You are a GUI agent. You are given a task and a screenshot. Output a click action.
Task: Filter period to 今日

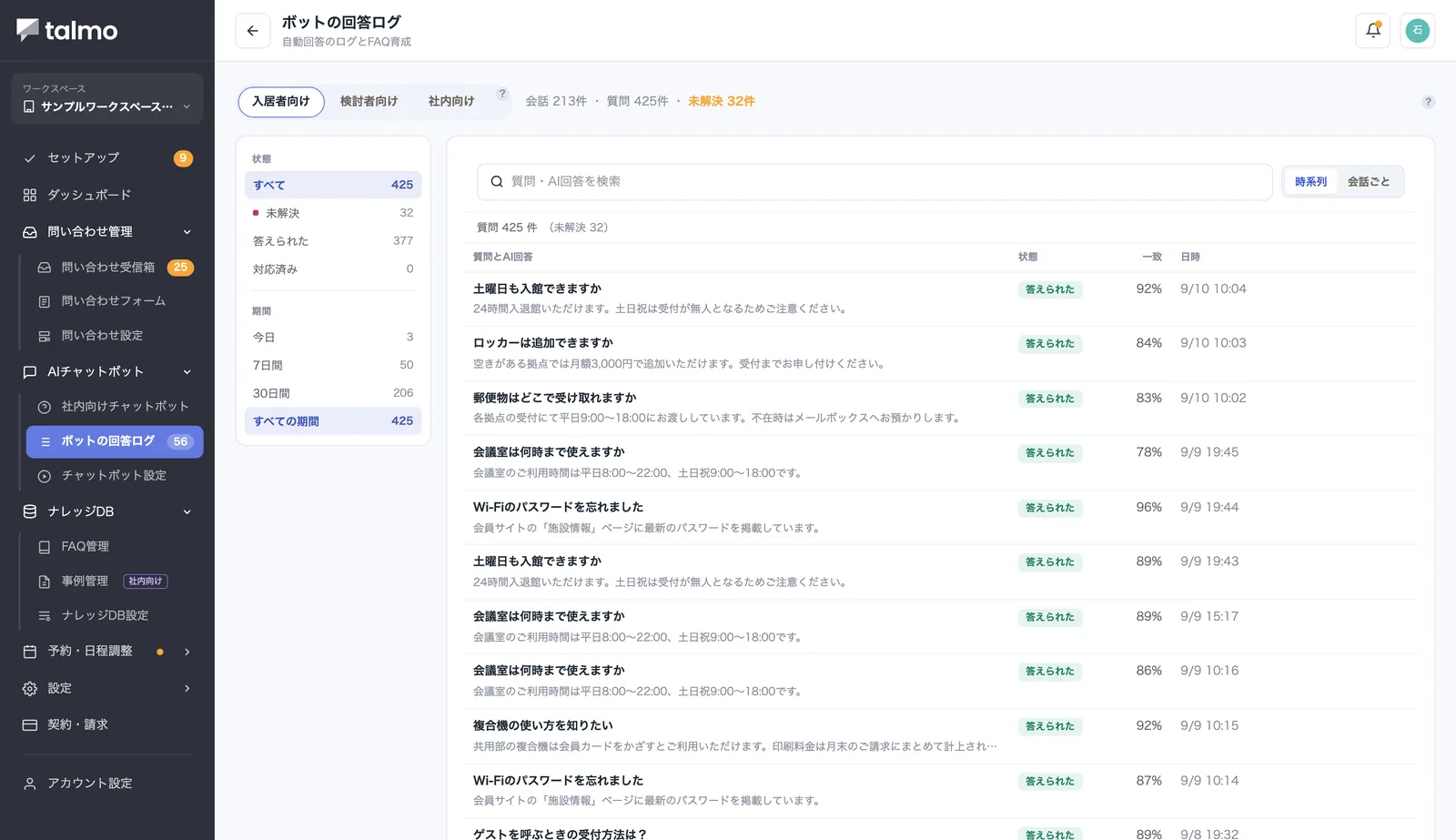click(x=333, y=338)
